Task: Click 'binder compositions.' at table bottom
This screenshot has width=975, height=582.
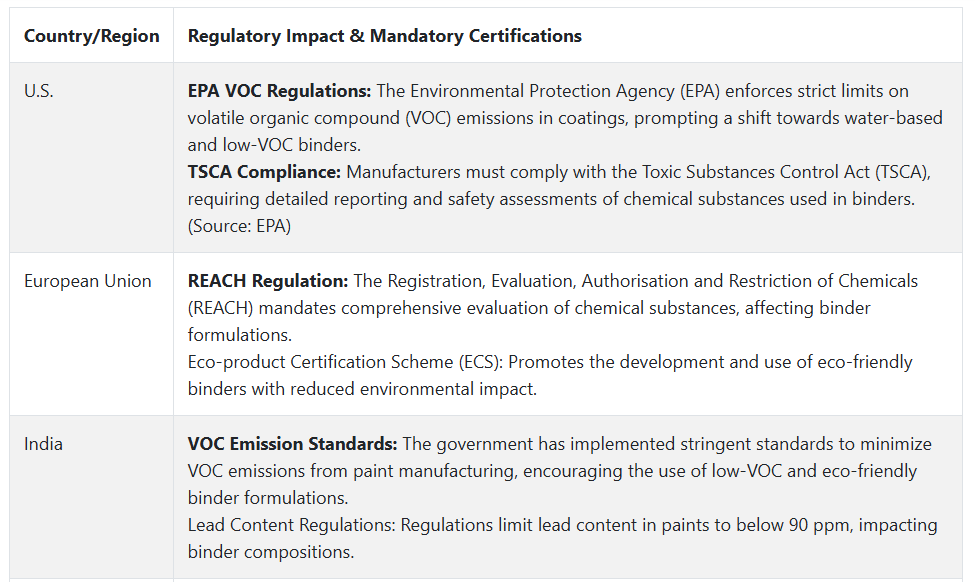Action: tap(271, 552)
